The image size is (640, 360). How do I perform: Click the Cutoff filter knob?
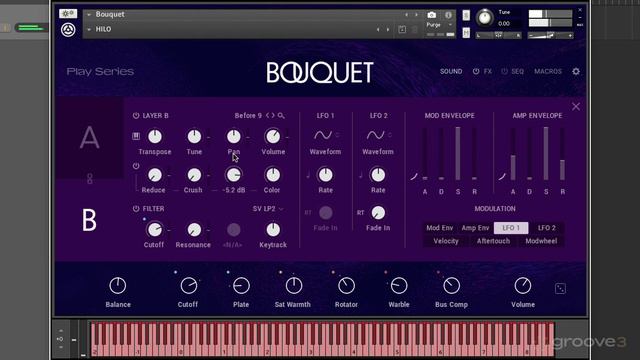[154, 230]
